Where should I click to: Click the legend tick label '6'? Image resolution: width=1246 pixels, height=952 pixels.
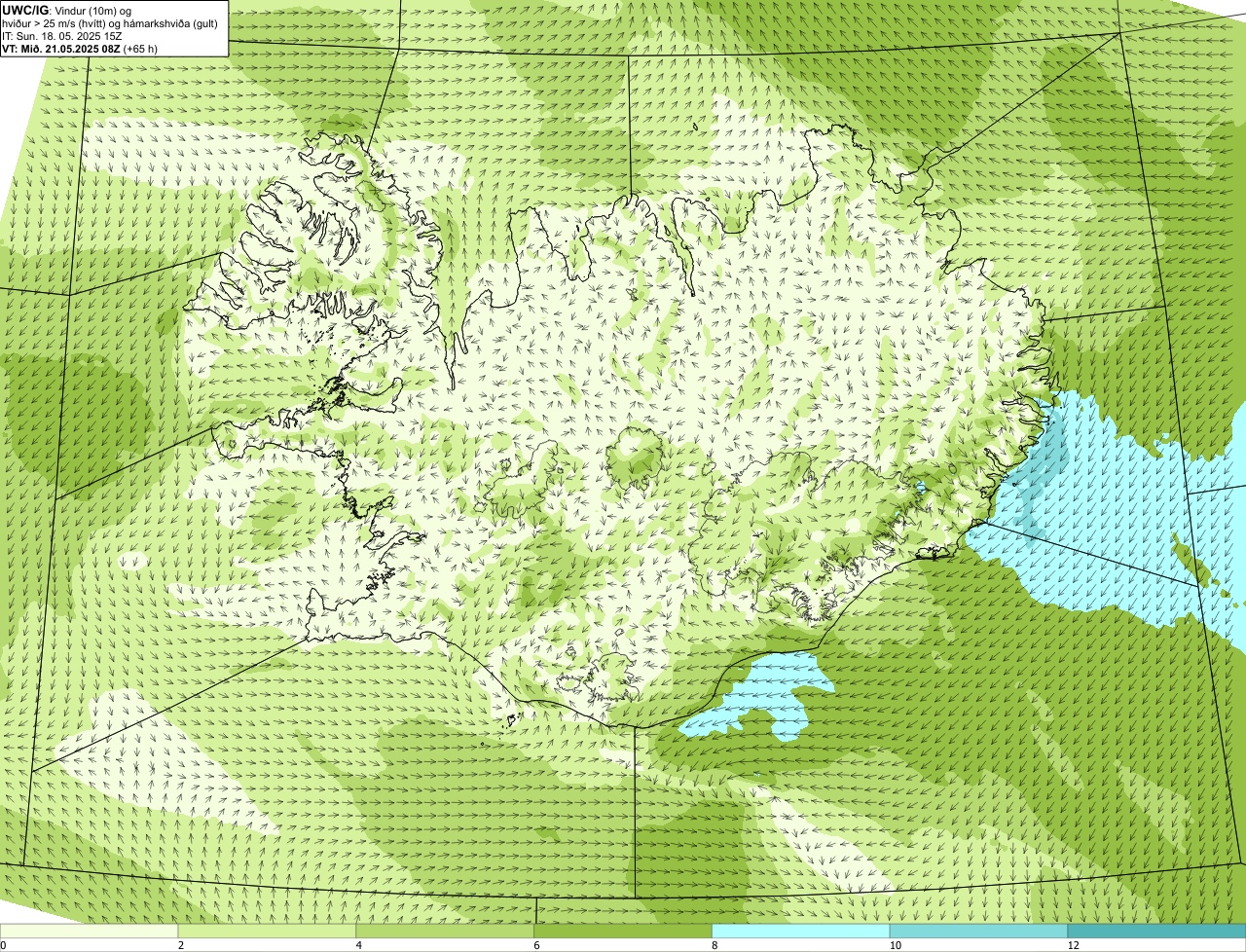click(536, 945)
